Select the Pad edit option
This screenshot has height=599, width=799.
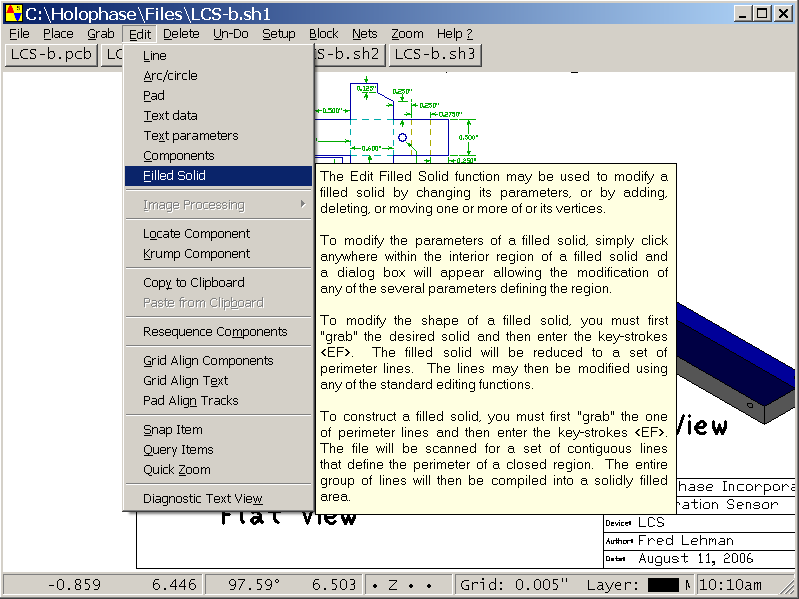pyautogui.click(x=154, y=96)
